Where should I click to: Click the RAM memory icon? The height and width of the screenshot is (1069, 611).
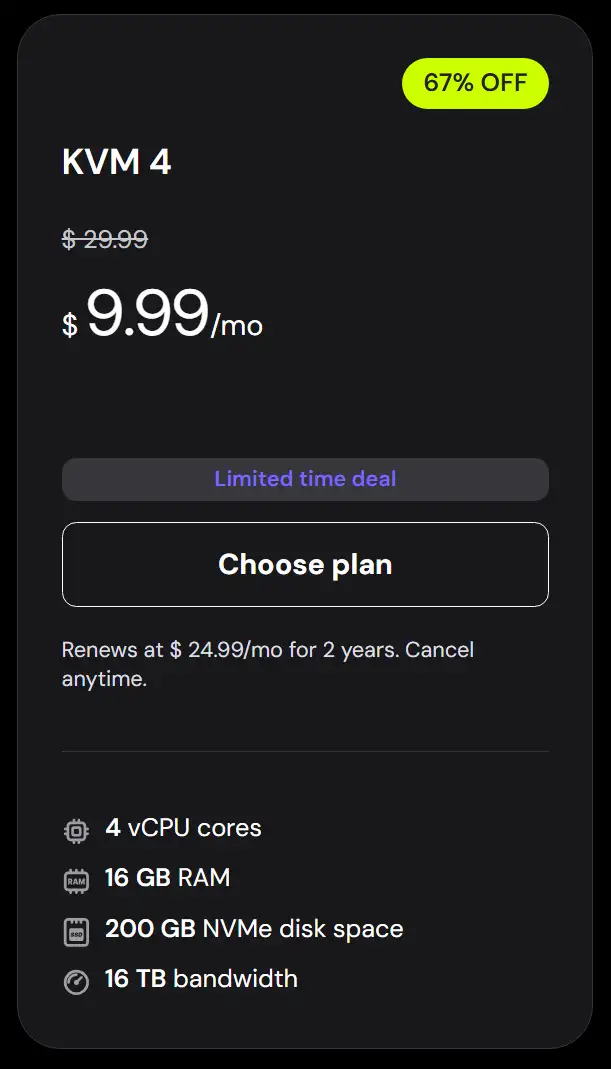click(76, 880)
